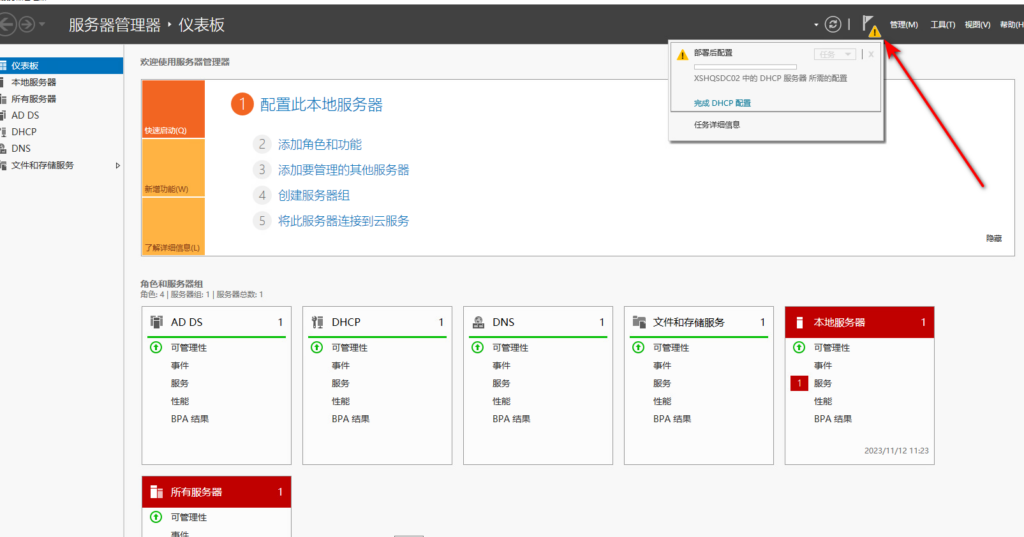
Task: Select 仪表板 in the sidebar
Action: [x=61, y=65]
